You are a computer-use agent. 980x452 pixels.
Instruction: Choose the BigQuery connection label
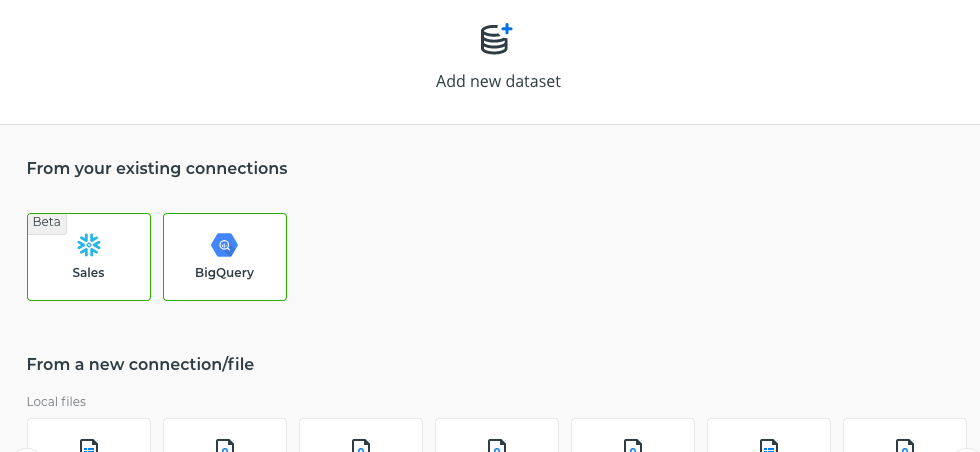pyautogui.click(x=224, y=273)
